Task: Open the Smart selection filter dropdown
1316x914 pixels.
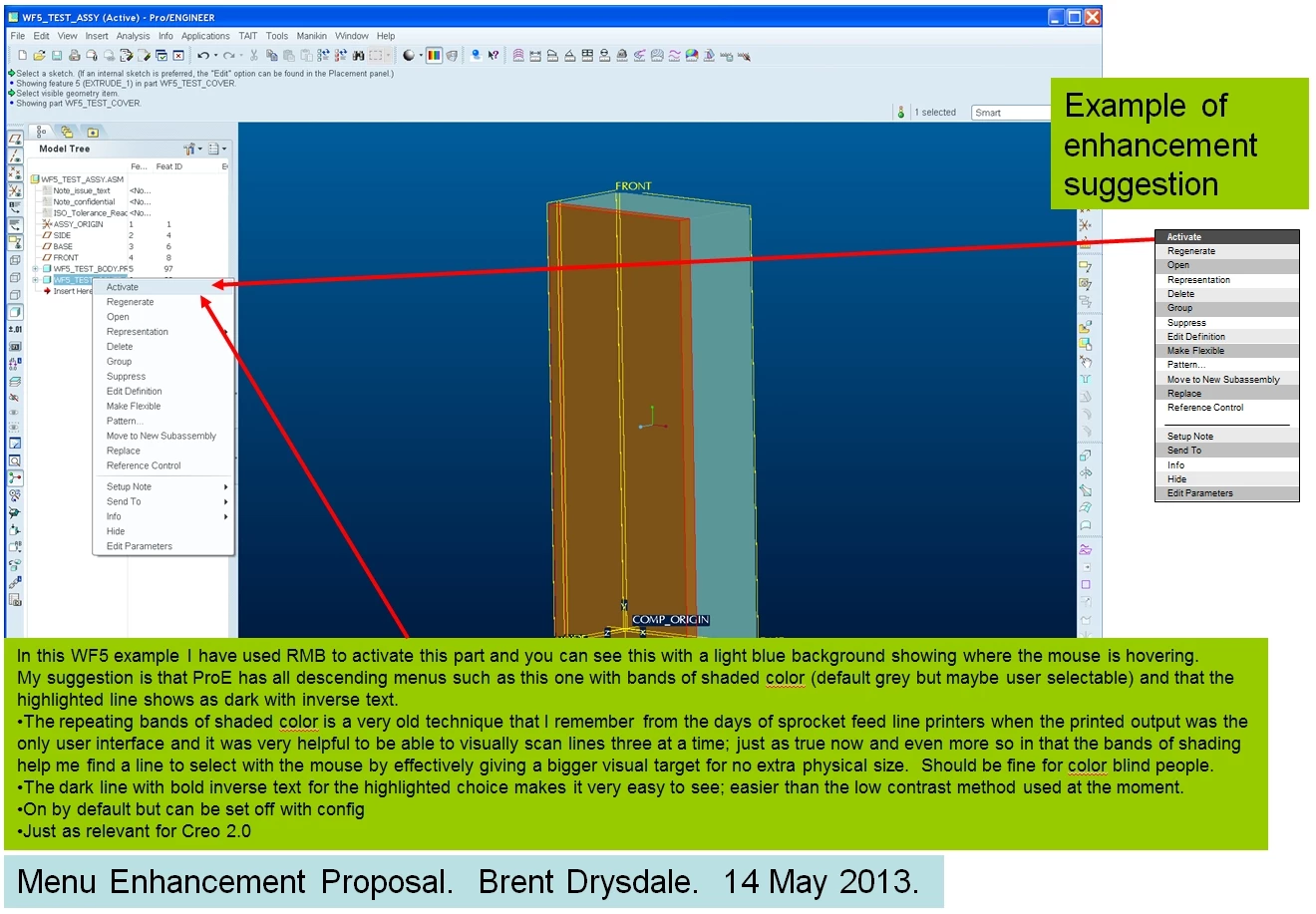Action: (1011, 113)
